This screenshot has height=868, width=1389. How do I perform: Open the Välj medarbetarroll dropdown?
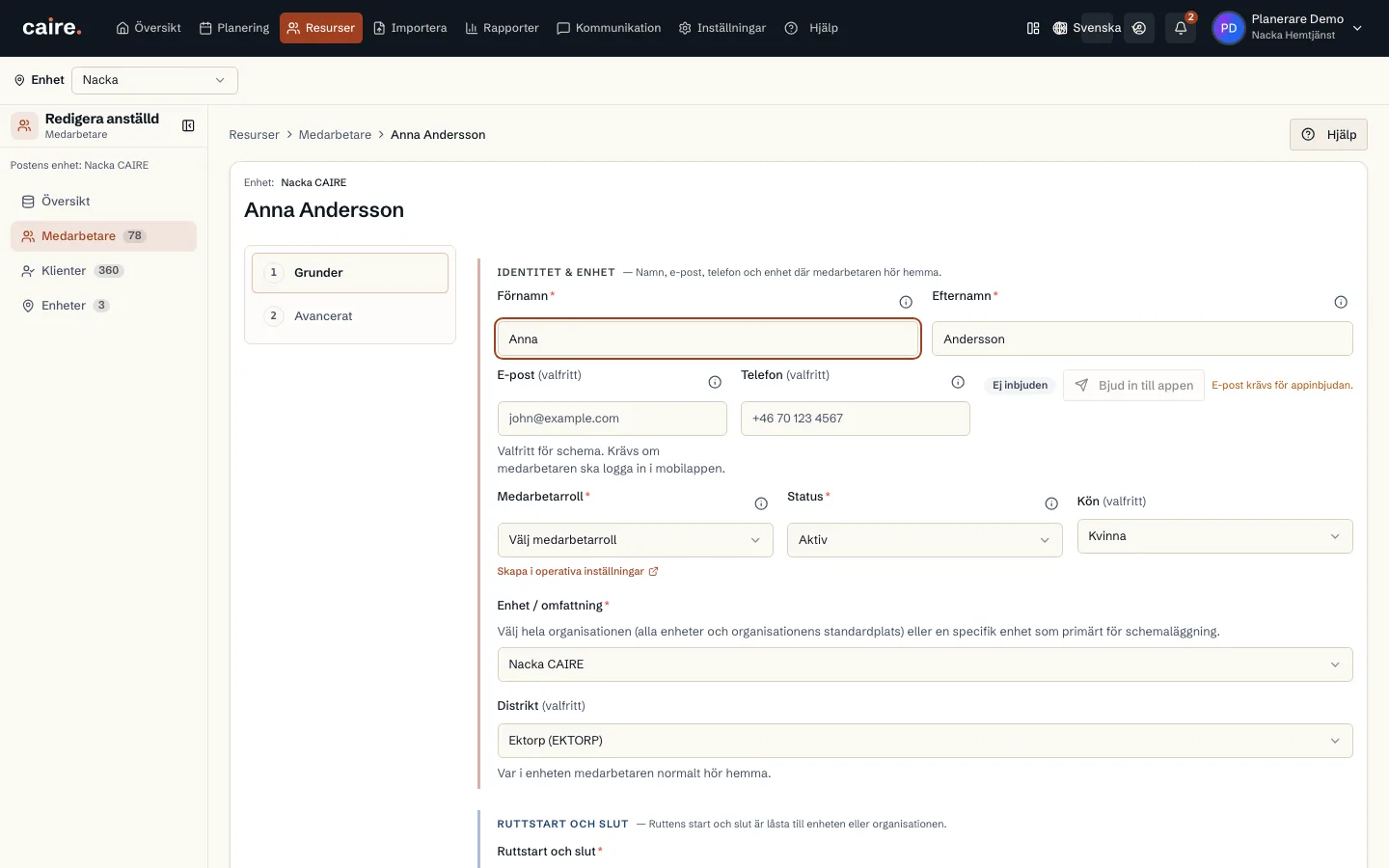pos(635,540)
